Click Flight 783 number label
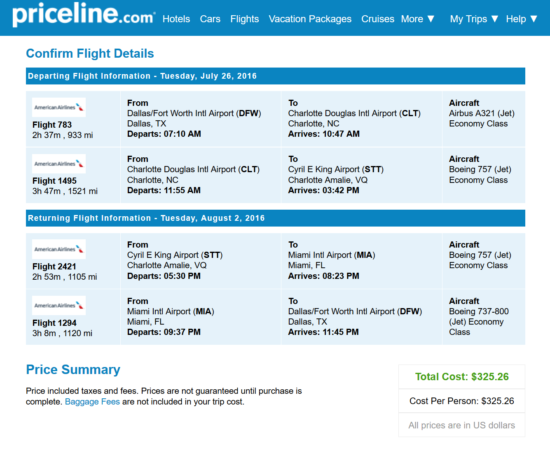Image resolution: width=550 pixels, height=449 pixels. tap(52, 125)
